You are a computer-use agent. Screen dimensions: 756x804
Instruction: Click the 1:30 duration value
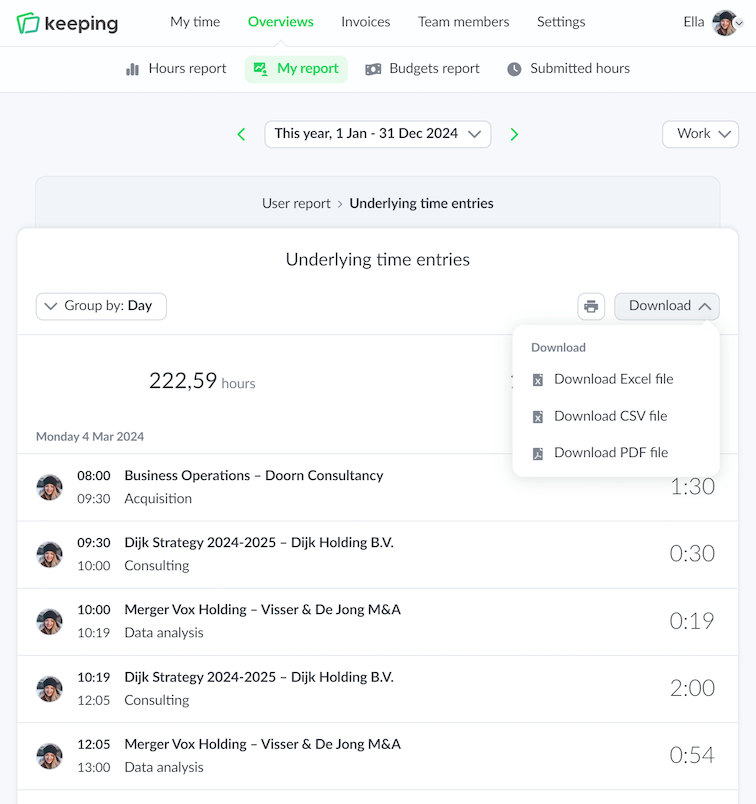tap(692, 487)
